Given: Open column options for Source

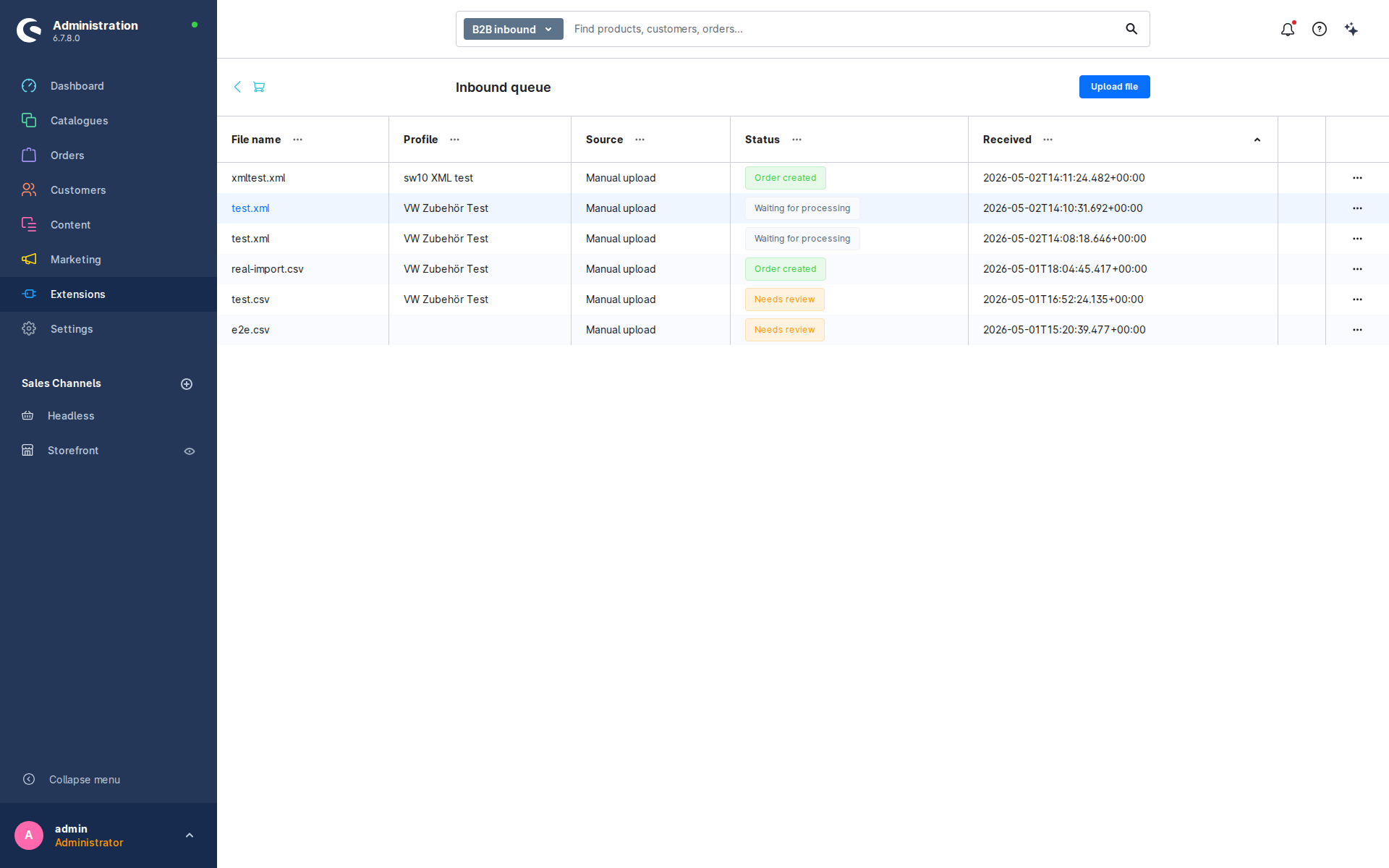Looking at the screenshot, I should (x=640, y=140).
